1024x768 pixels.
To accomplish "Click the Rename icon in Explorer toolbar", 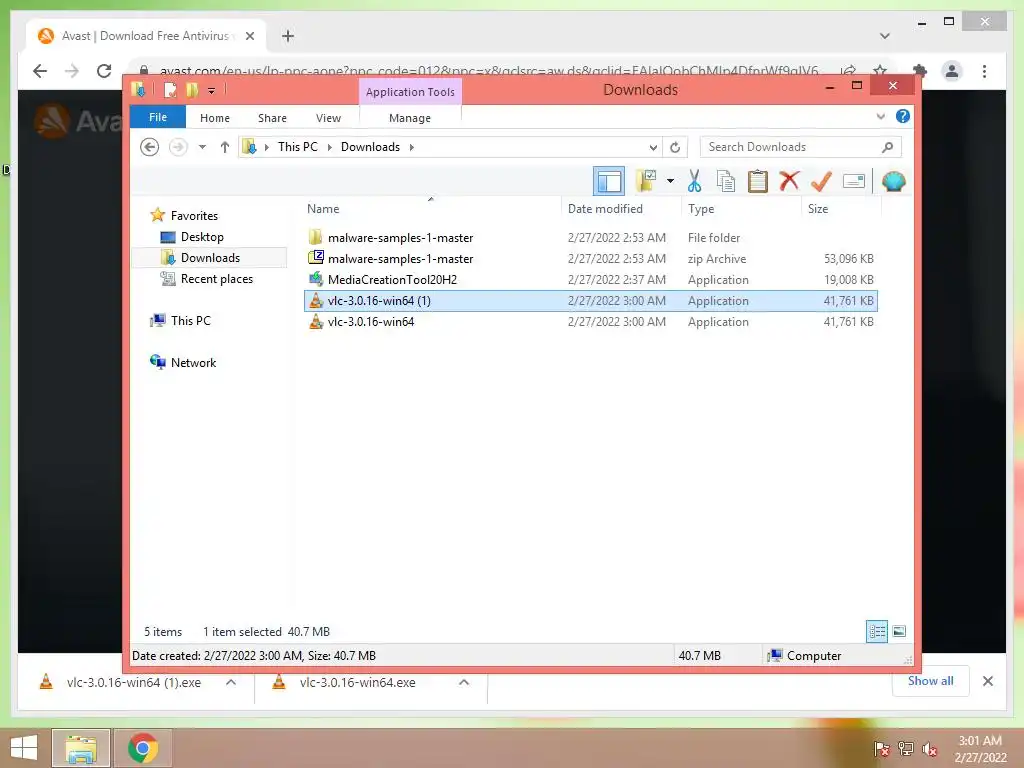I will click(x=854, y=181).
